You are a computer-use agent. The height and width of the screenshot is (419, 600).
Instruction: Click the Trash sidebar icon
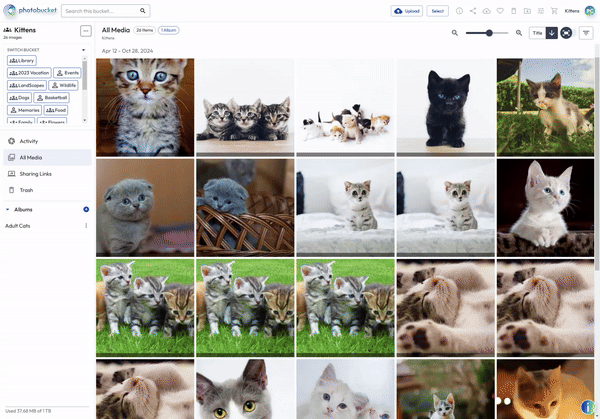coord(11,190)
